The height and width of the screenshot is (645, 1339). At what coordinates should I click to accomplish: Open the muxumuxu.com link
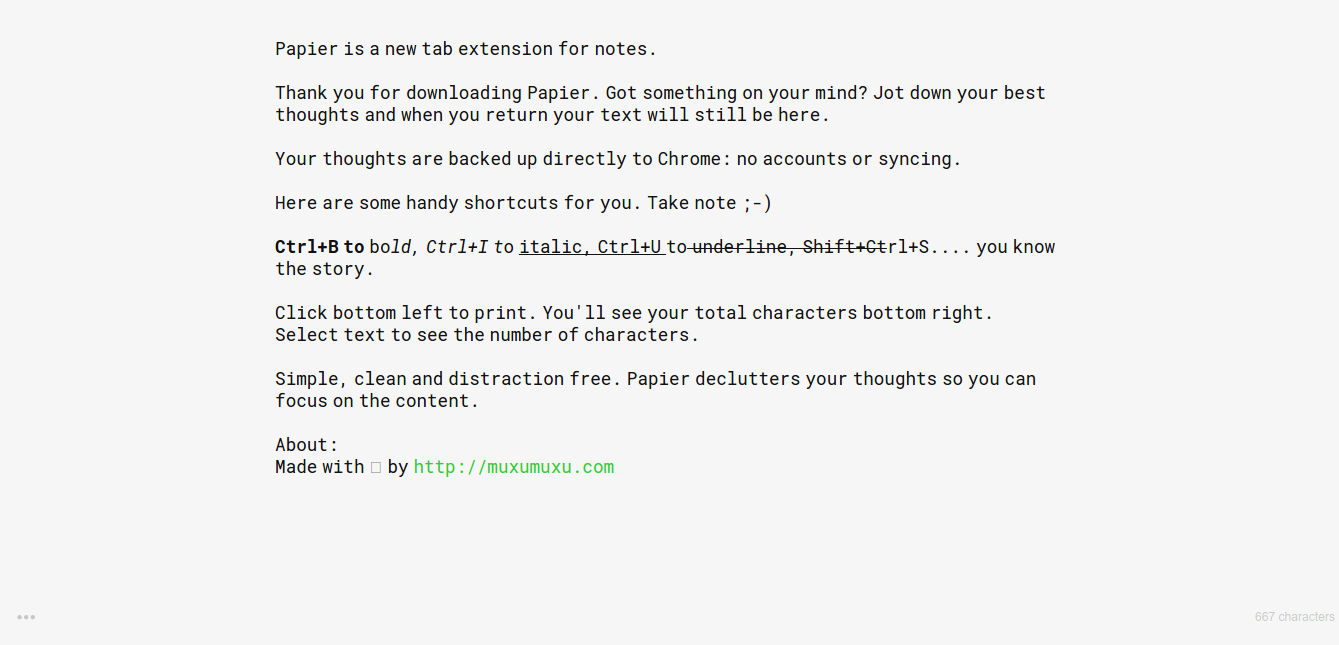514,467
